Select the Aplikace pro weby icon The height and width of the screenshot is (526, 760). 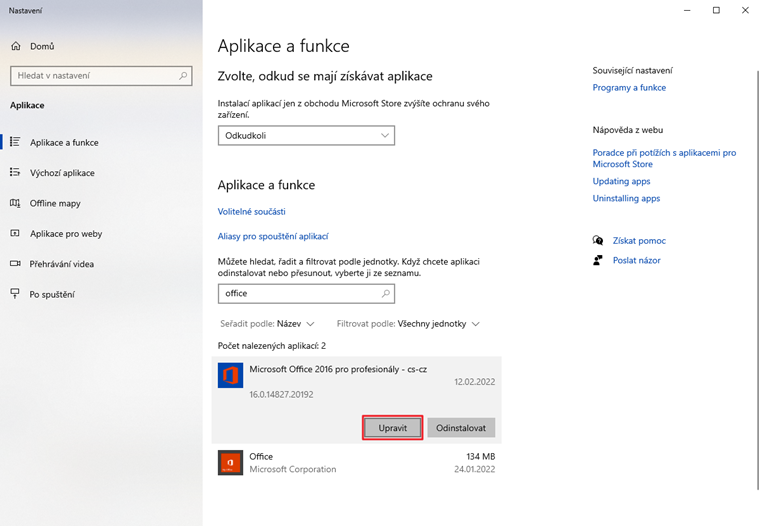tap(15, 234)
